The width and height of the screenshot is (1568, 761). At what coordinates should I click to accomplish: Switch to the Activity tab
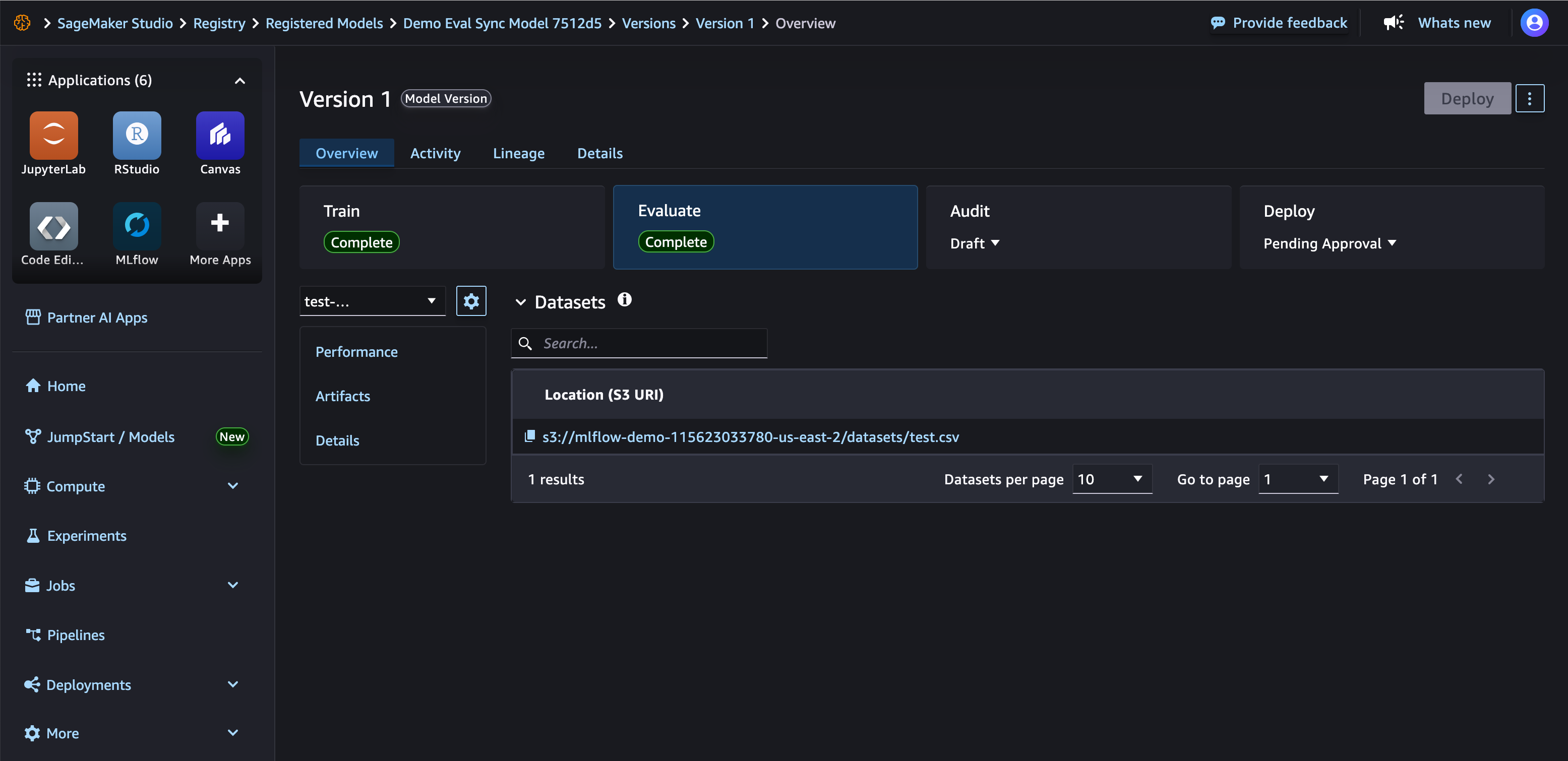[435, 153]
